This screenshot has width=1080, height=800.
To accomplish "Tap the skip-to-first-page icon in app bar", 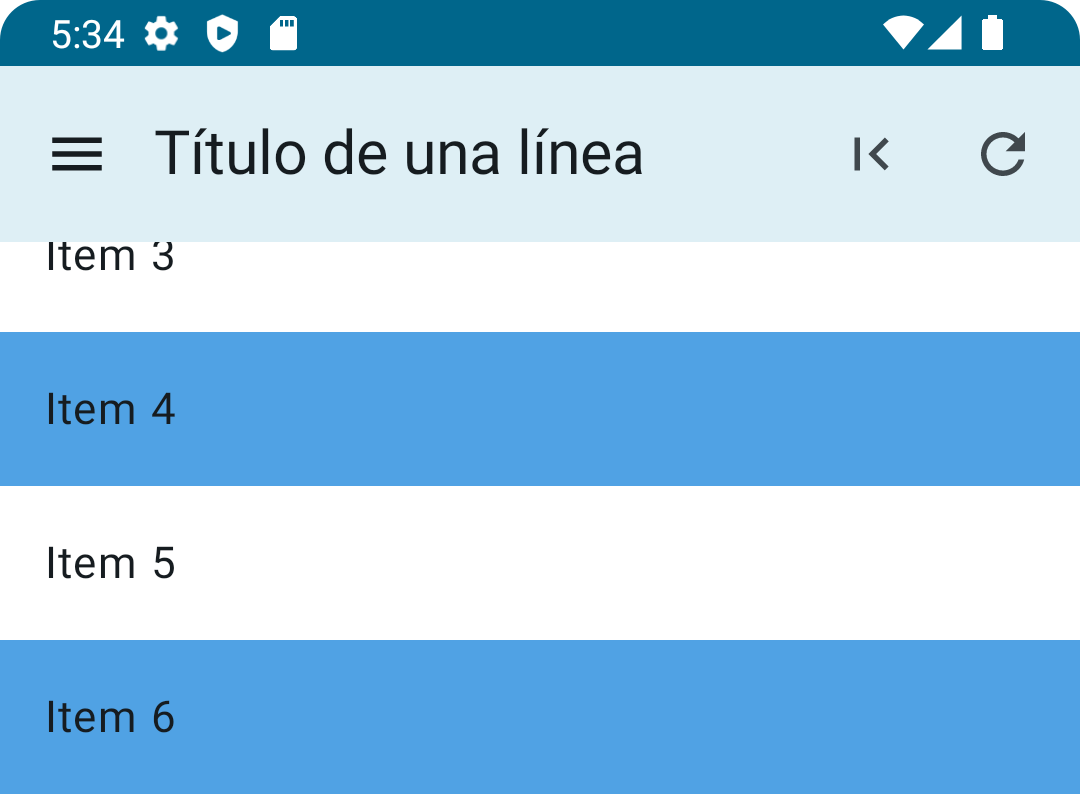I will point(871,155).
